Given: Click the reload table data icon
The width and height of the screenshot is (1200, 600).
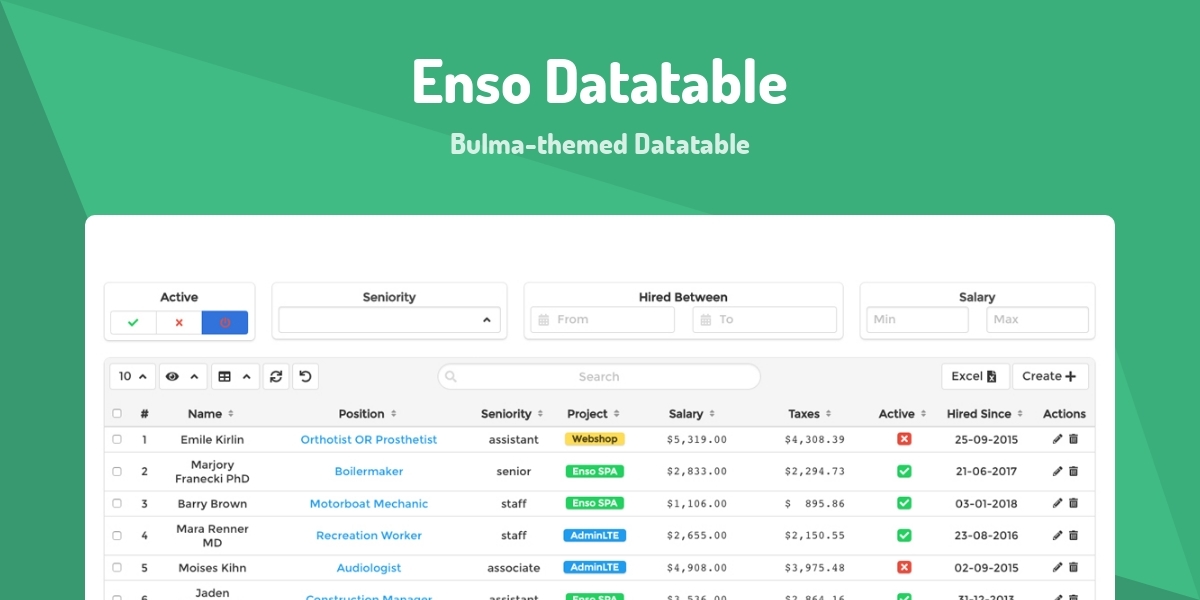Looking at the screenshot, I should pos(276,377).
